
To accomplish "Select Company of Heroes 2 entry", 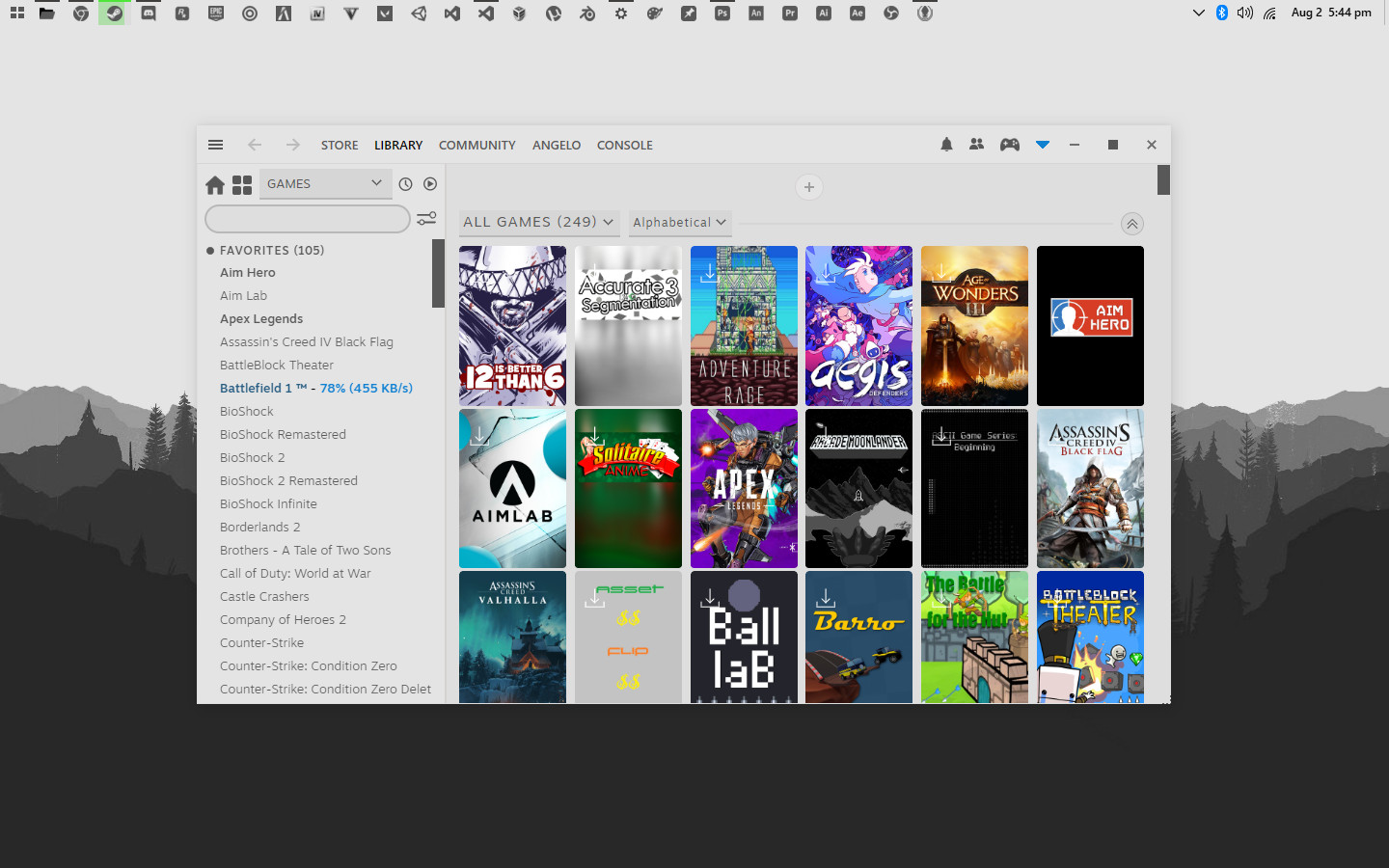I will click(x=283, y=620).
